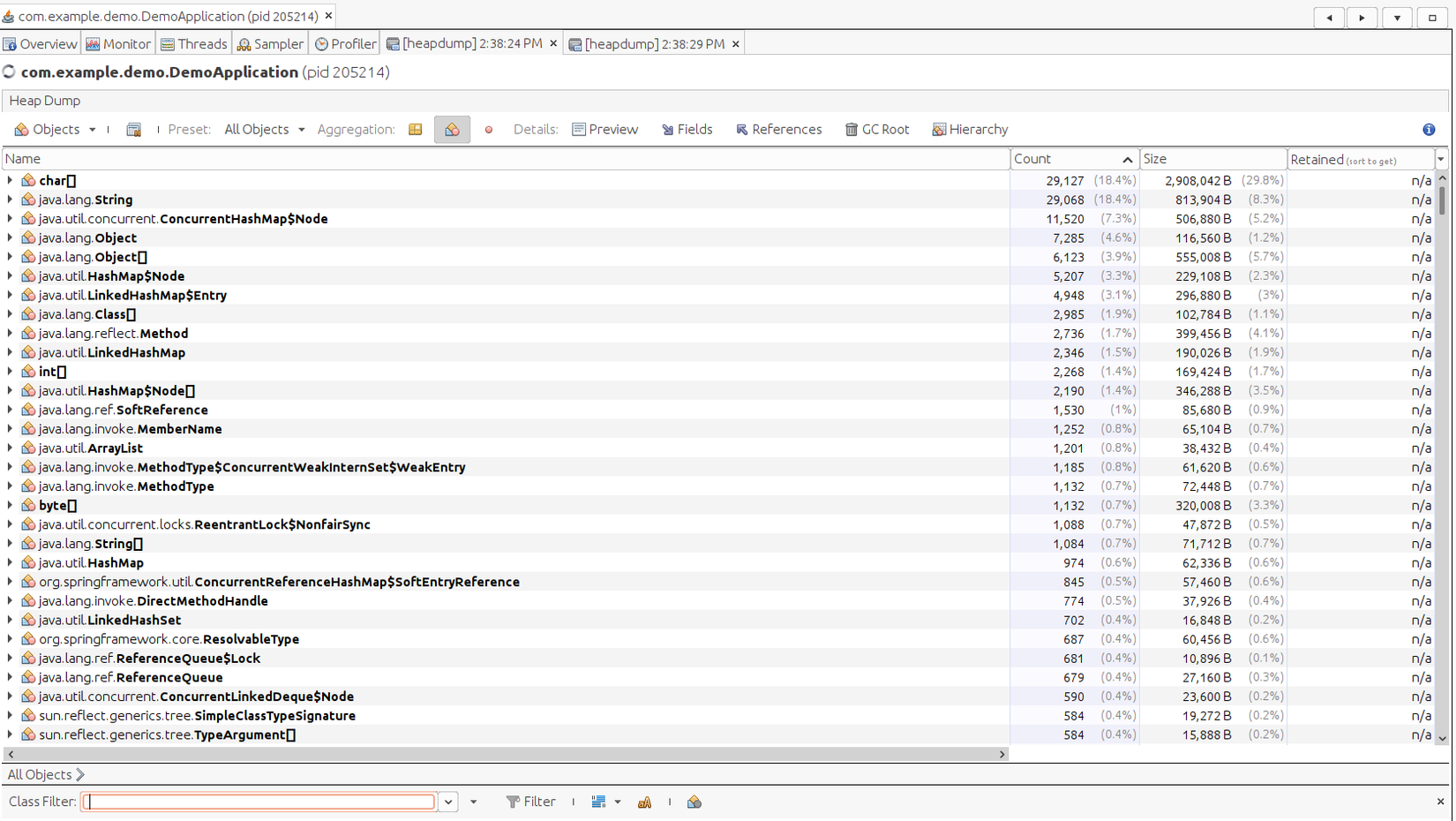Open the Threads tab
The width and height of the screenshot is (1456, 821).
pos(194,44)
